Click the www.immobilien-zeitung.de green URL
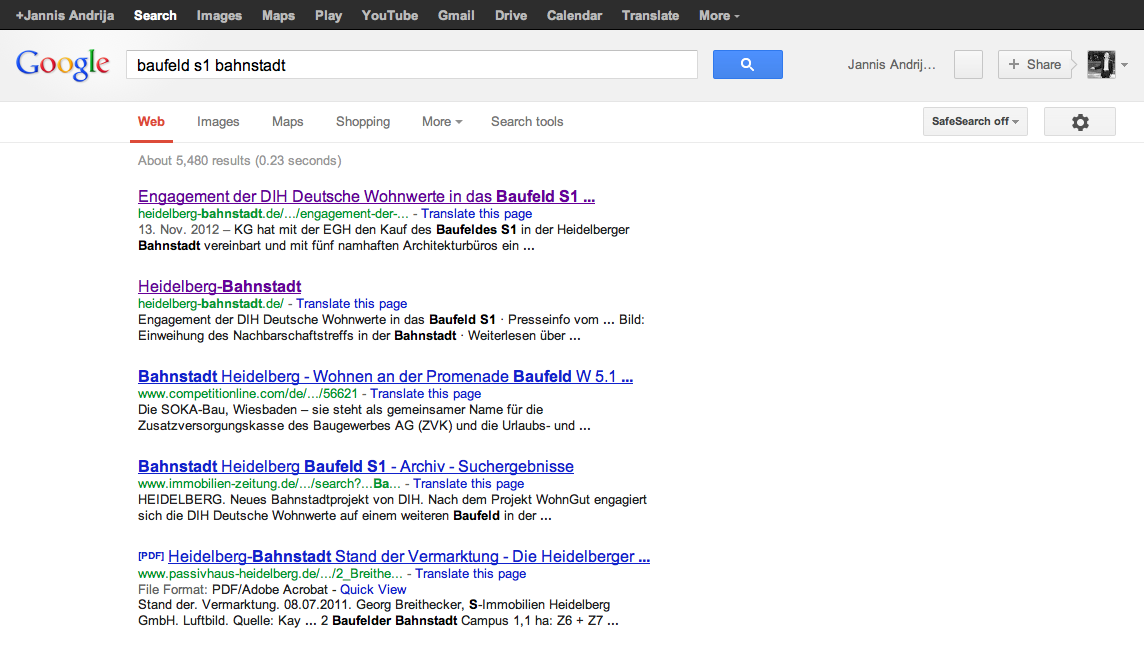This screenshot has width=1144, height=647. [269, 484]
